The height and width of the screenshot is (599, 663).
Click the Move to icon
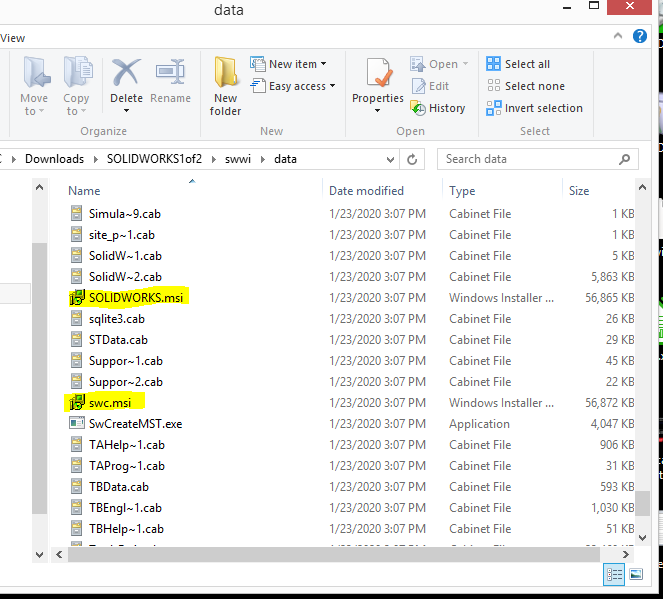tap(36, 72)
